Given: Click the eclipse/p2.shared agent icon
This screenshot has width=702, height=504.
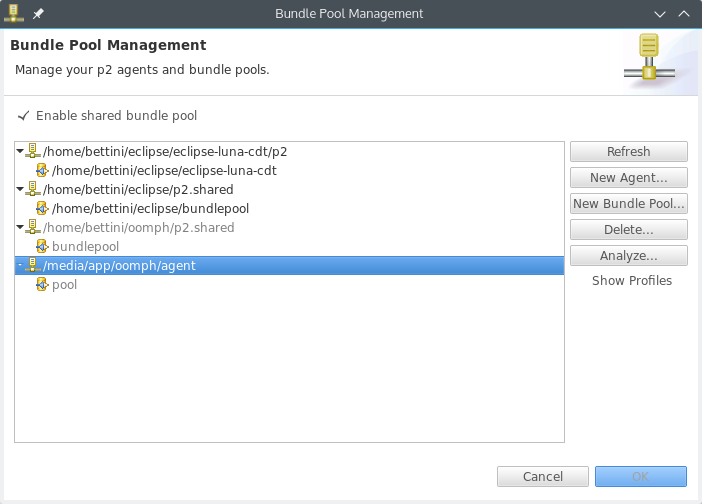Looking at the screenshot, I should click(33, 189).
